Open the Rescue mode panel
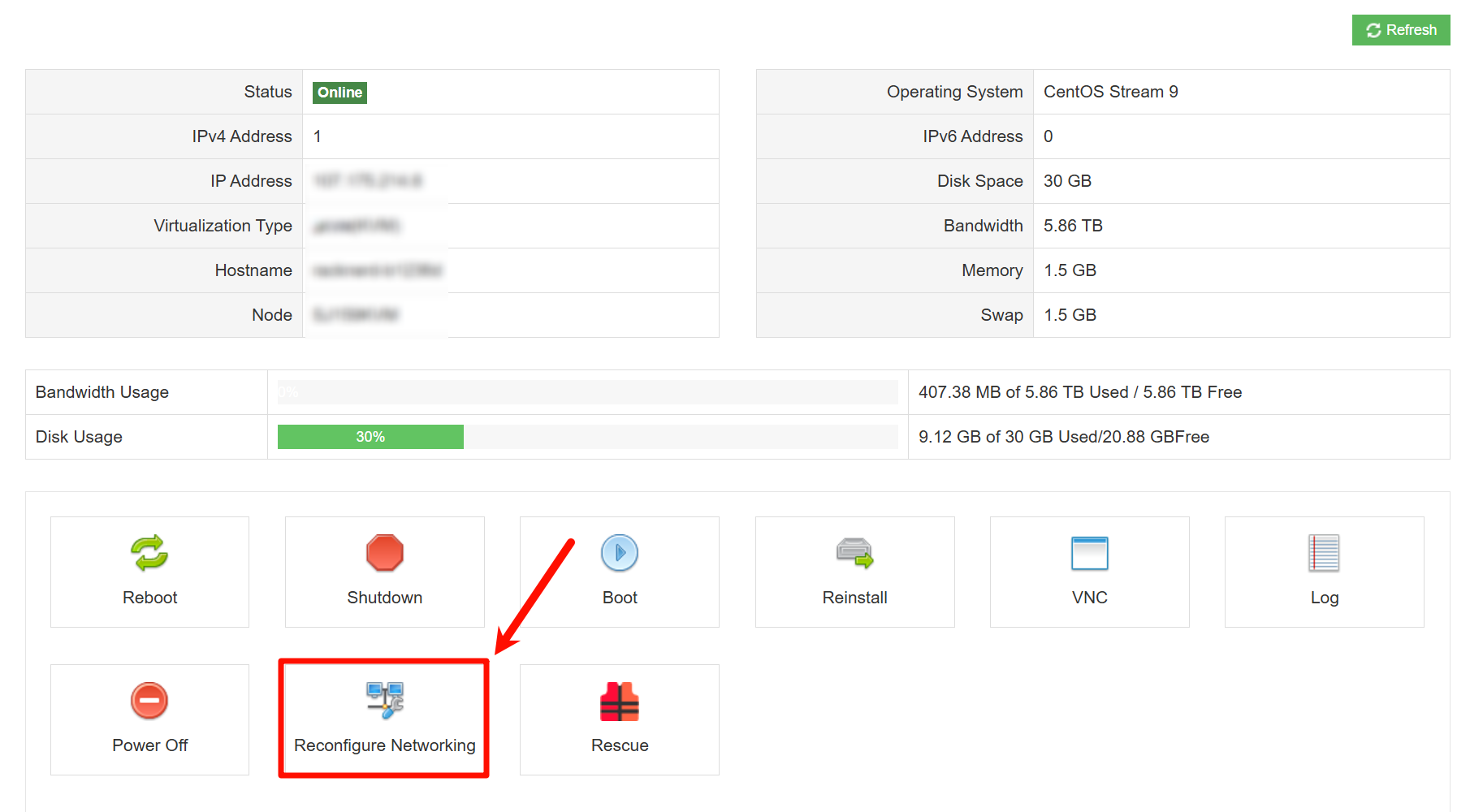1470x812 pixels. pyautogui.click(x=619, y=719)
